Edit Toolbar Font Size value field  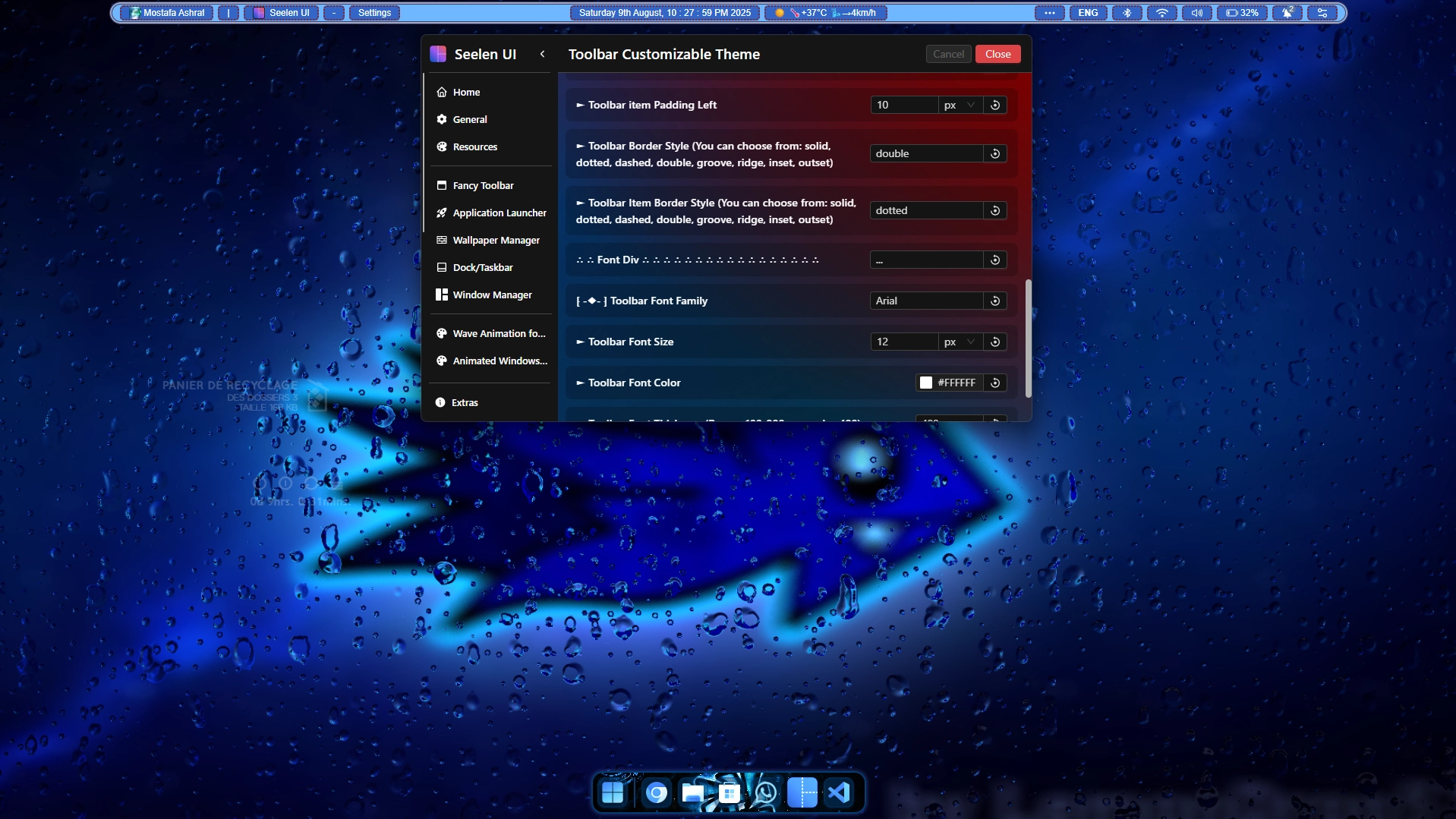[904, 342]
